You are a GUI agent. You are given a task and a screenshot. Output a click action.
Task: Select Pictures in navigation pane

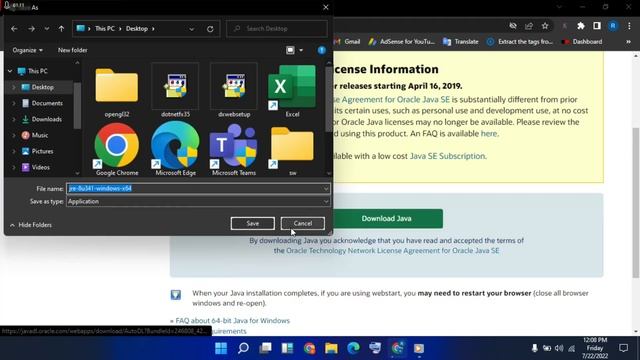[42, 151]
